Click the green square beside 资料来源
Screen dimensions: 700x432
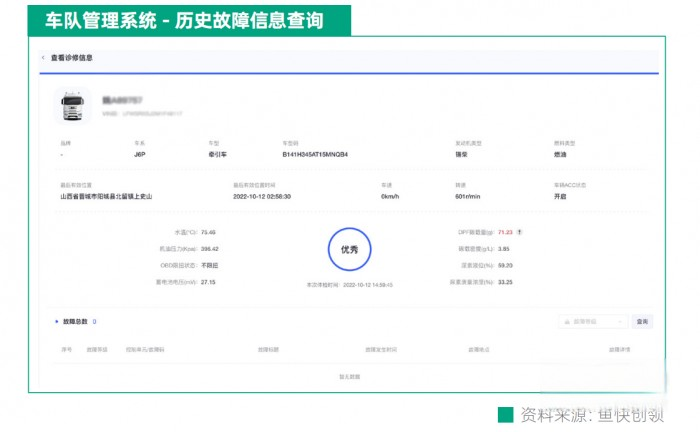505,415
